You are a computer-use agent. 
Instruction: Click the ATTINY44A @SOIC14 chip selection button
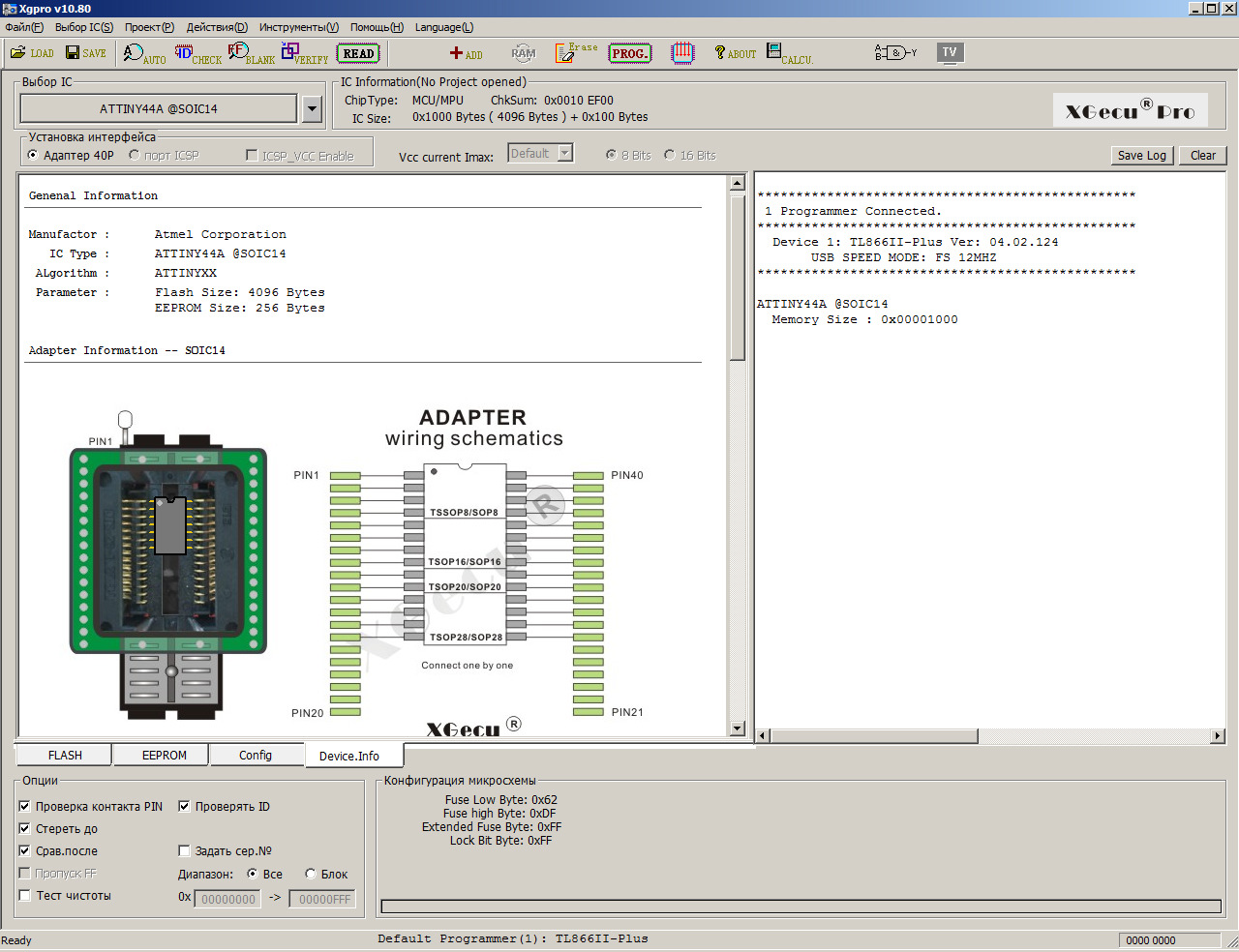(x=159, y=108)
